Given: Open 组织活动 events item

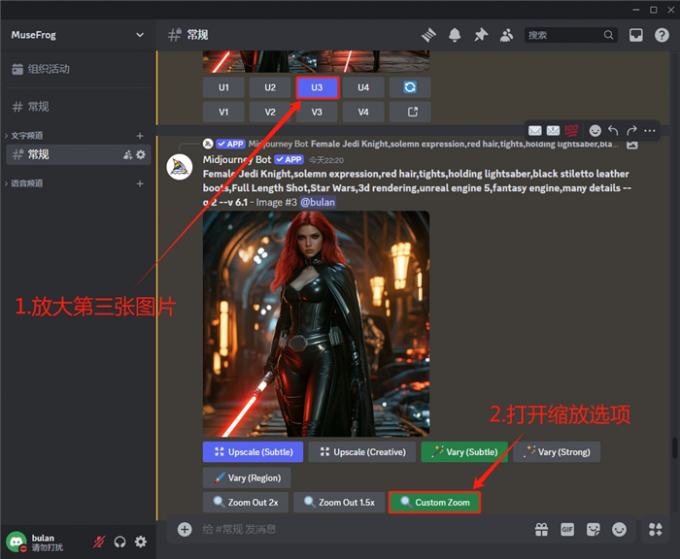Looking at the screenshot, I should click(x=78, y=69).
